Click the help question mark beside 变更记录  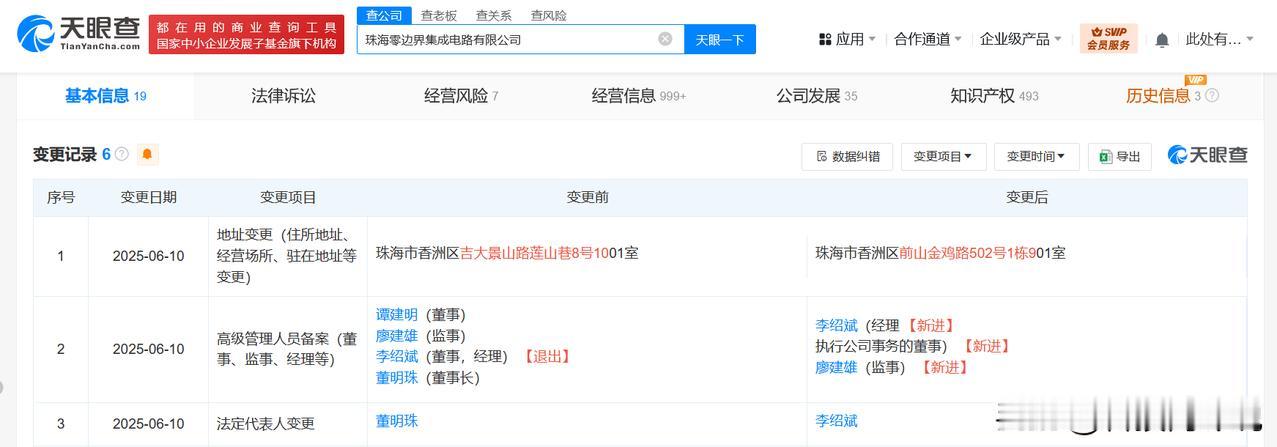tap(122, 154)
